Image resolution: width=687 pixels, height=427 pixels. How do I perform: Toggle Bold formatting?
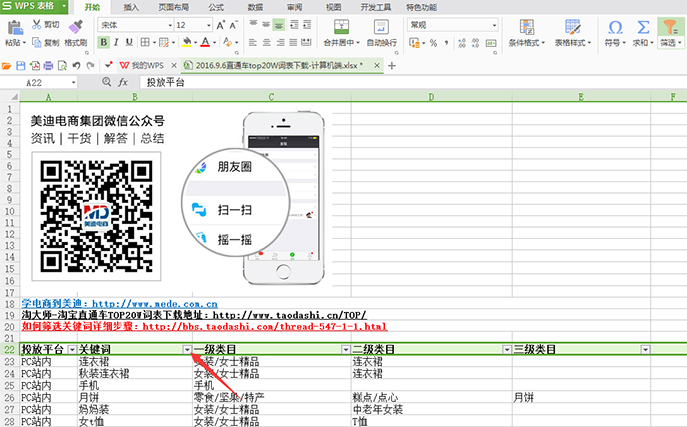(x=103, y=42)
